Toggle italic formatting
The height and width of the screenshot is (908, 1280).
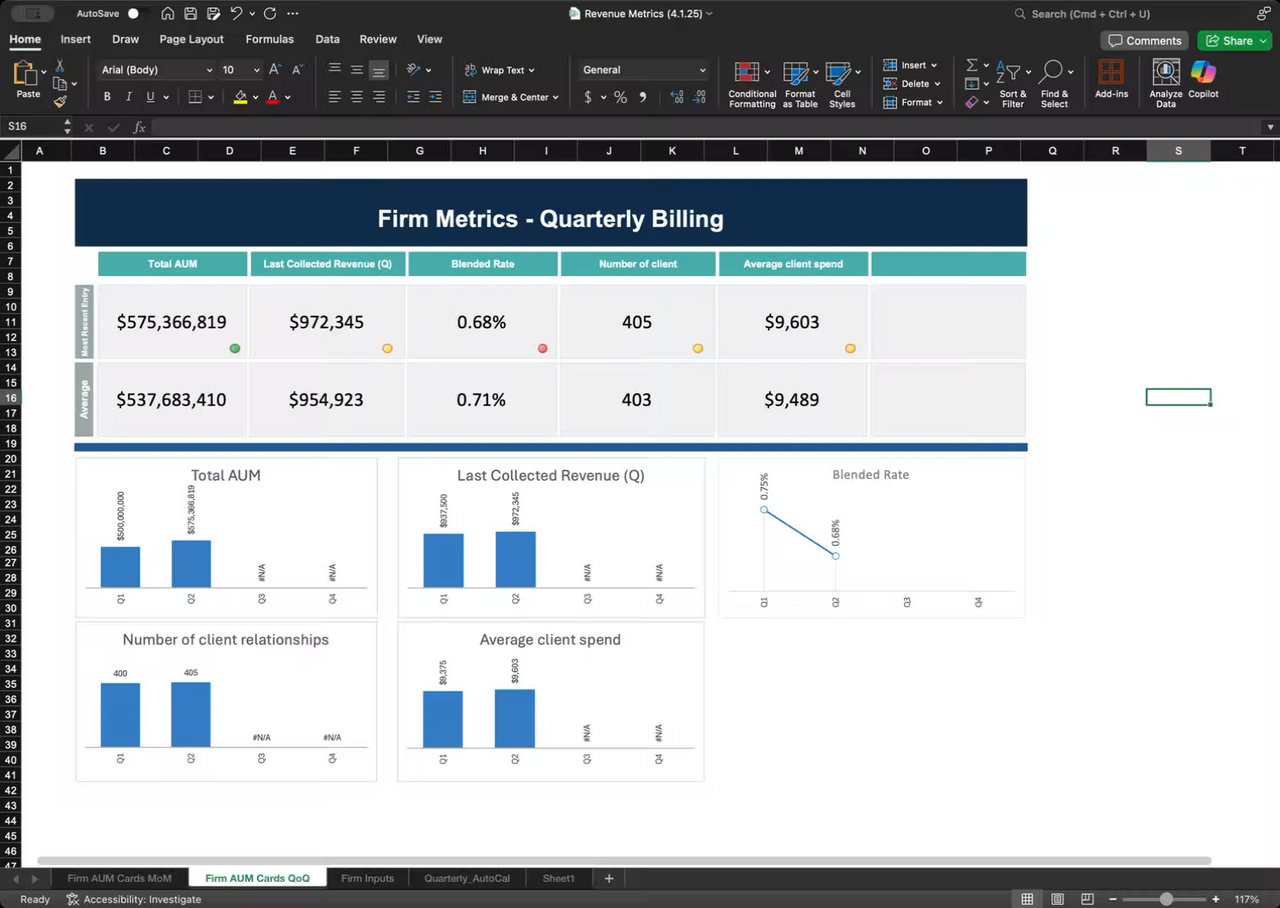[129, 97]
